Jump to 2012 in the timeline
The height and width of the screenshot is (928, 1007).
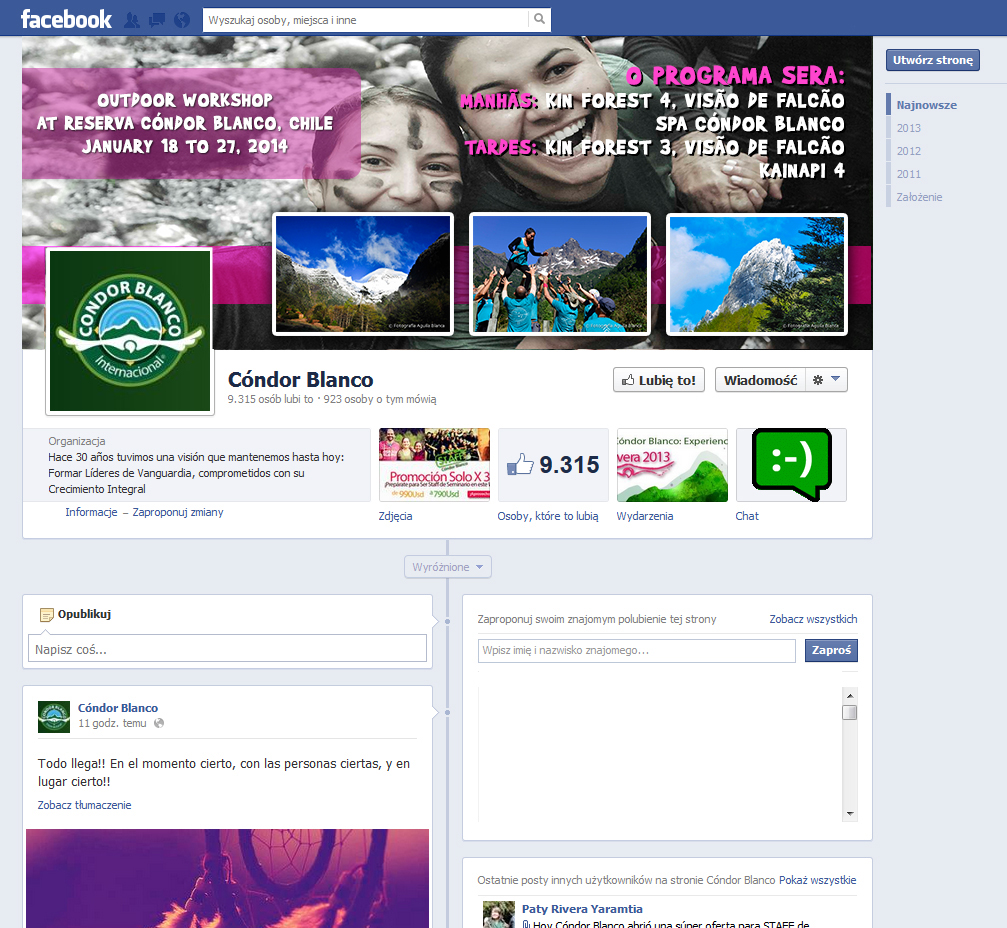coord(909,151)
